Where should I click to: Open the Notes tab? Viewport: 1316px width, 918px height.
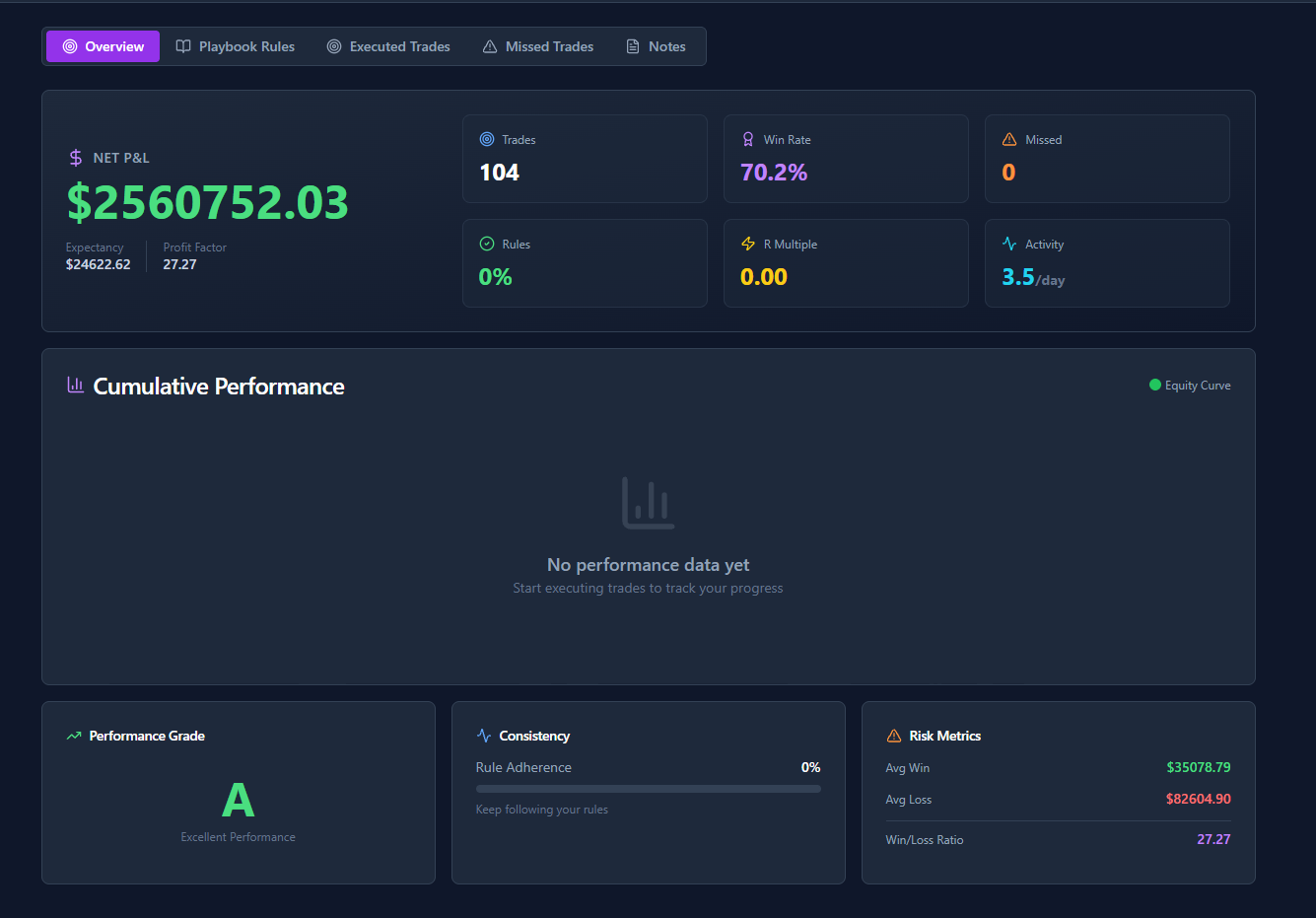[656, 46]
